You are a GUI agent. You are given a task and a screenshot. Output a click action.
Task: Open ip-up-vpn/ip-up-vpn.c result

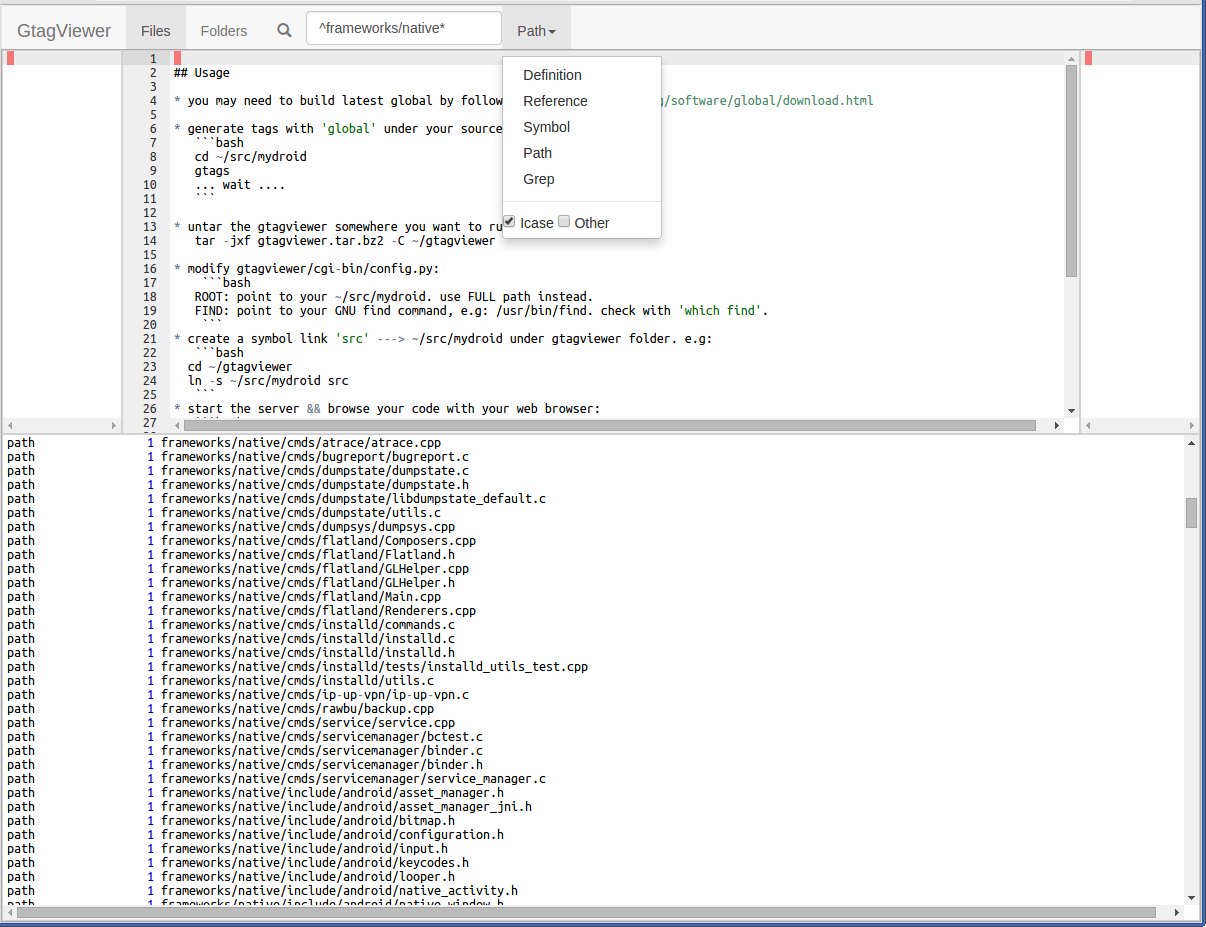click(315, 694)
